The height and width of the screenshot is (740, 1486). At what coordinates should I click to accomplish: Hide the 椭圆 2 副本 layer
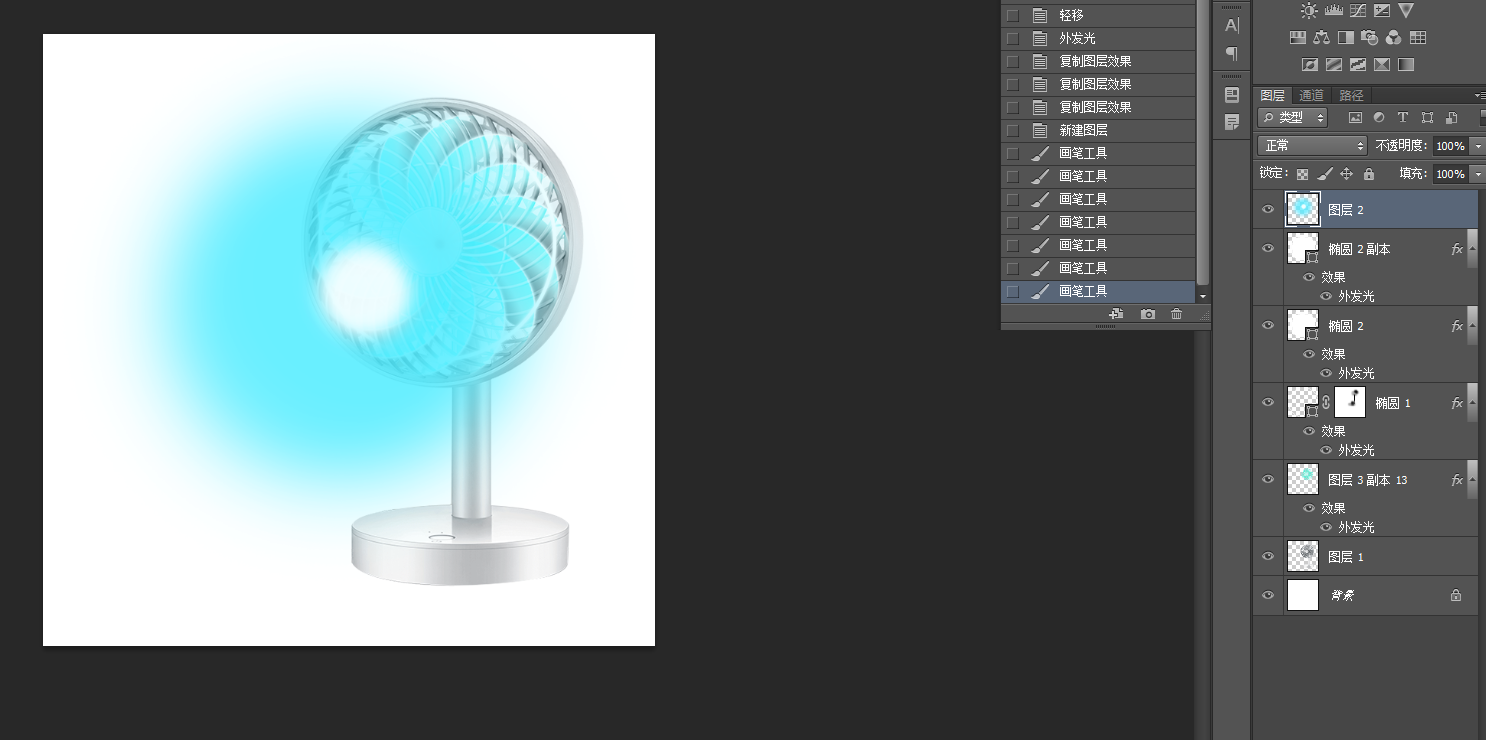1268,248
